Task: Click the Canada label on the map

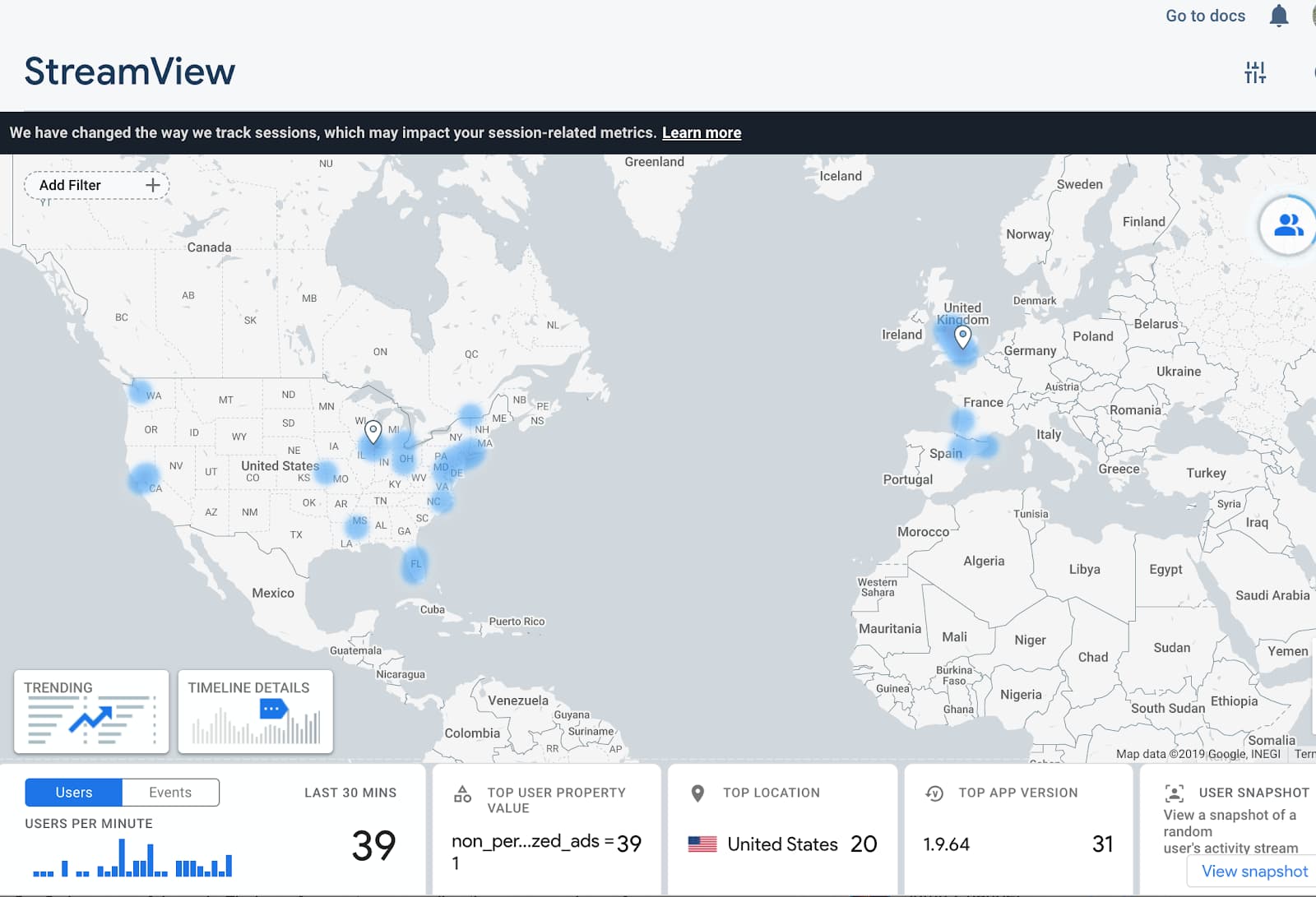Action: [209, 247]
